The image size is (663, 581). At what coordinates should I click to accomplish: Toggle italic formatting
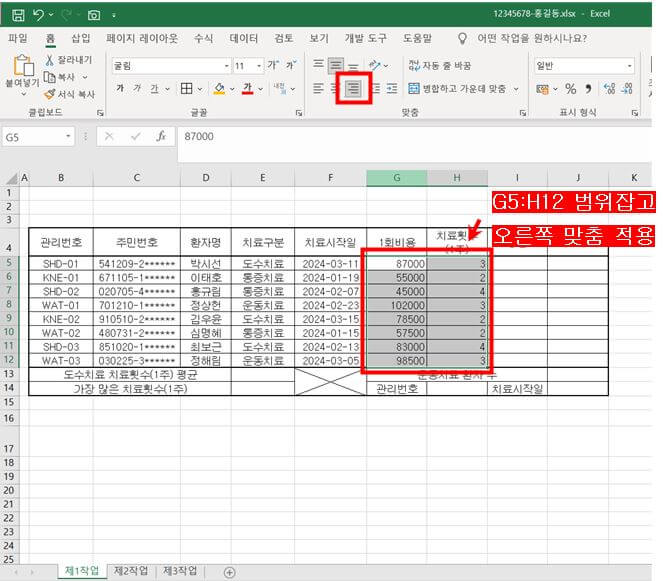click(x=137, y=88)
